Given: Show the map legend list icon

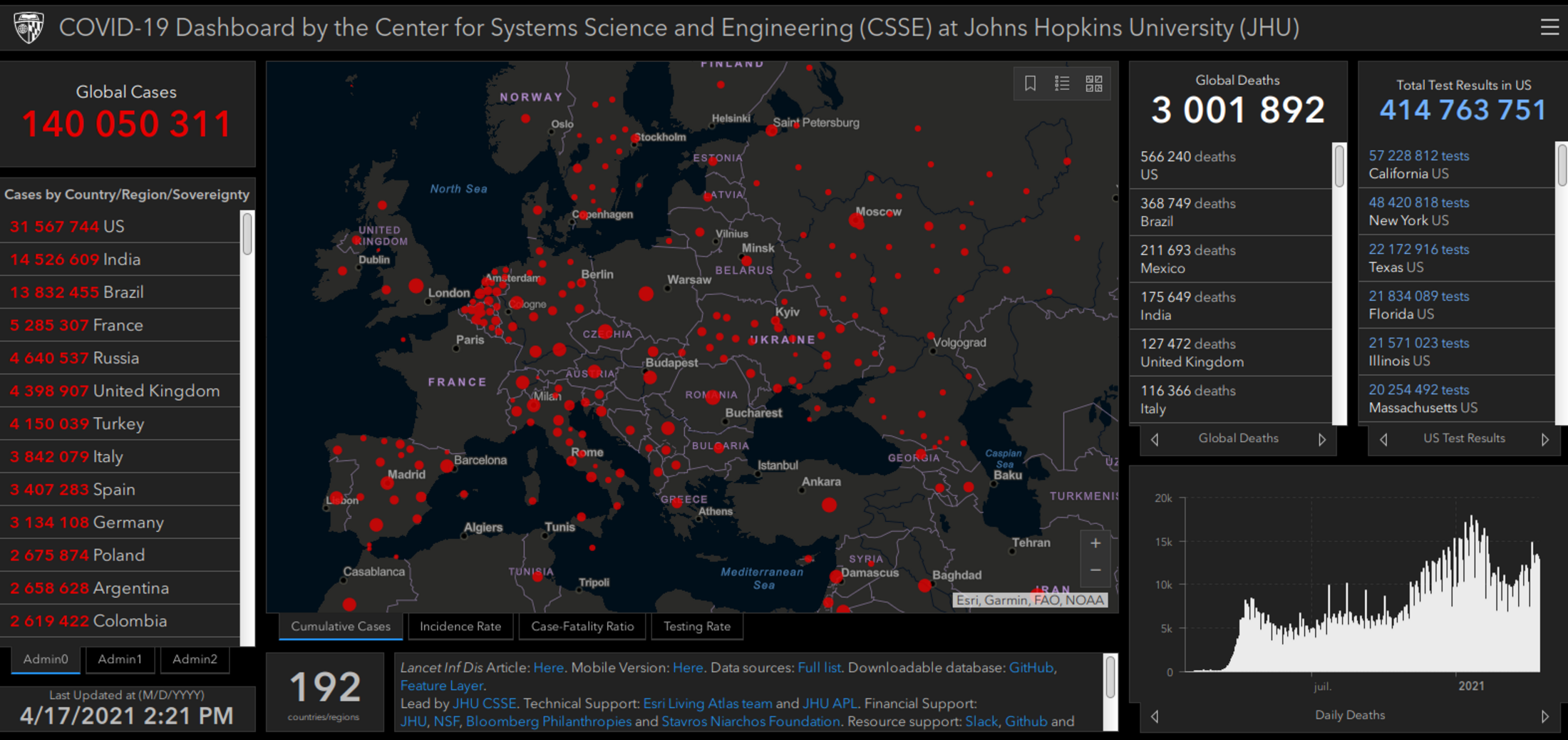Looking at the screenshot, I should point(1062,83).
